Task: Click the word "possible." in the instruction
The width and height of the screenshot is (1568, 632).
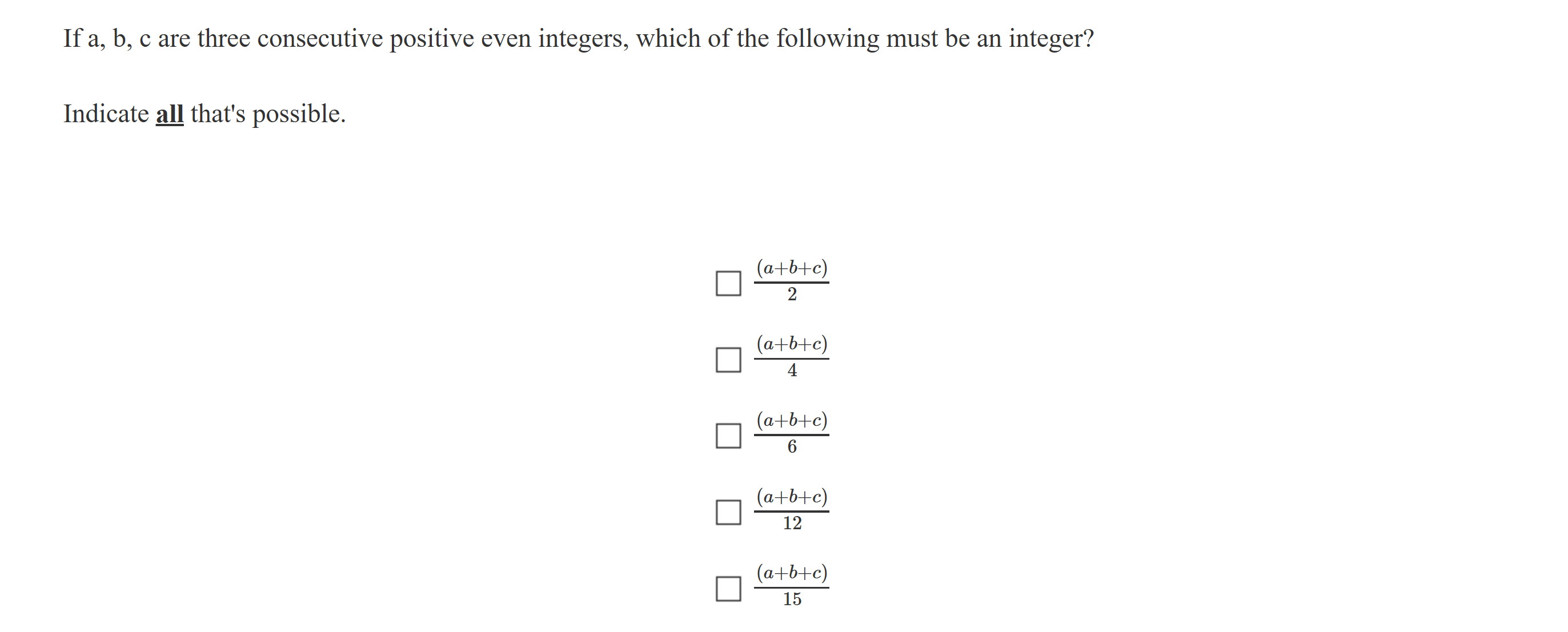Action: pyautogui.click(x=298, y=114)
